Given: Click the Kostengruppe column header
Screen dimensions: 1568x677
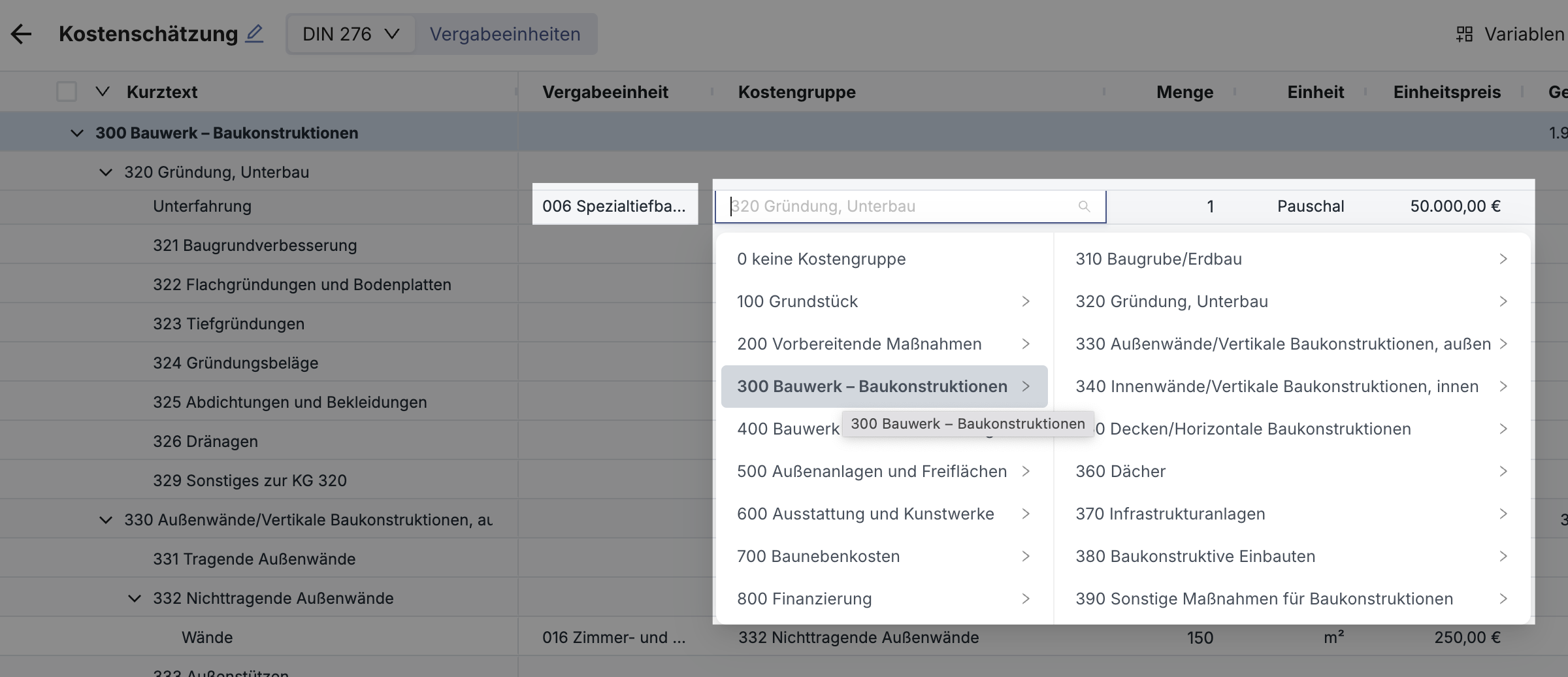Looking at the screenshot, I should [x=796, y=92].
